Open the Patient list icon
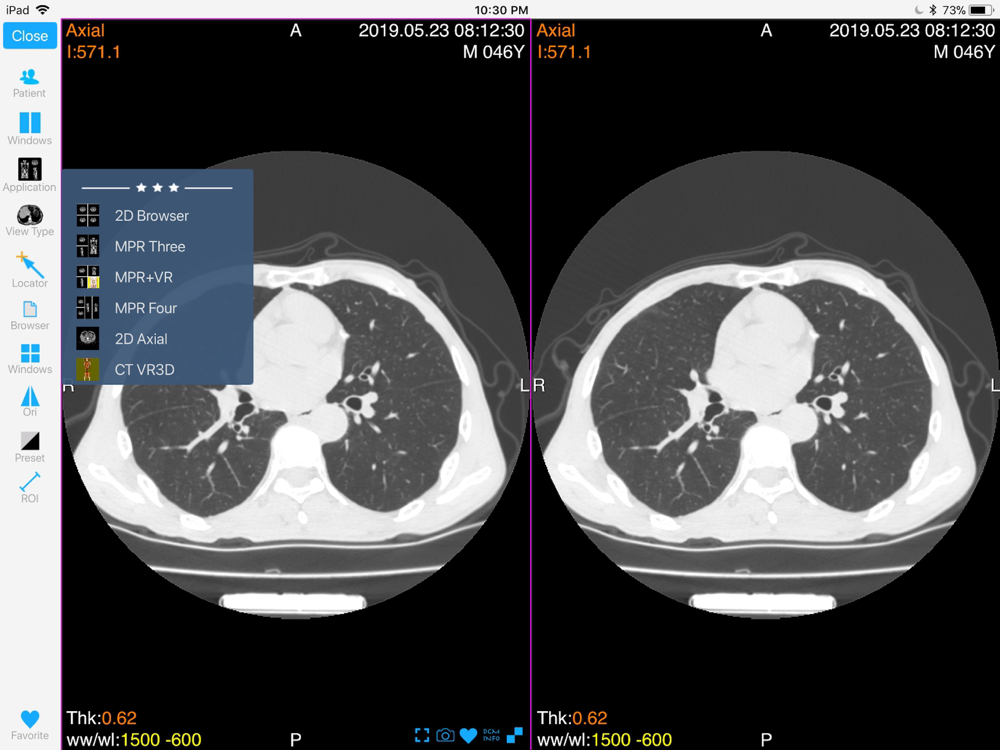This screenshot has height=750, width=1000. [x=29, y=84]
